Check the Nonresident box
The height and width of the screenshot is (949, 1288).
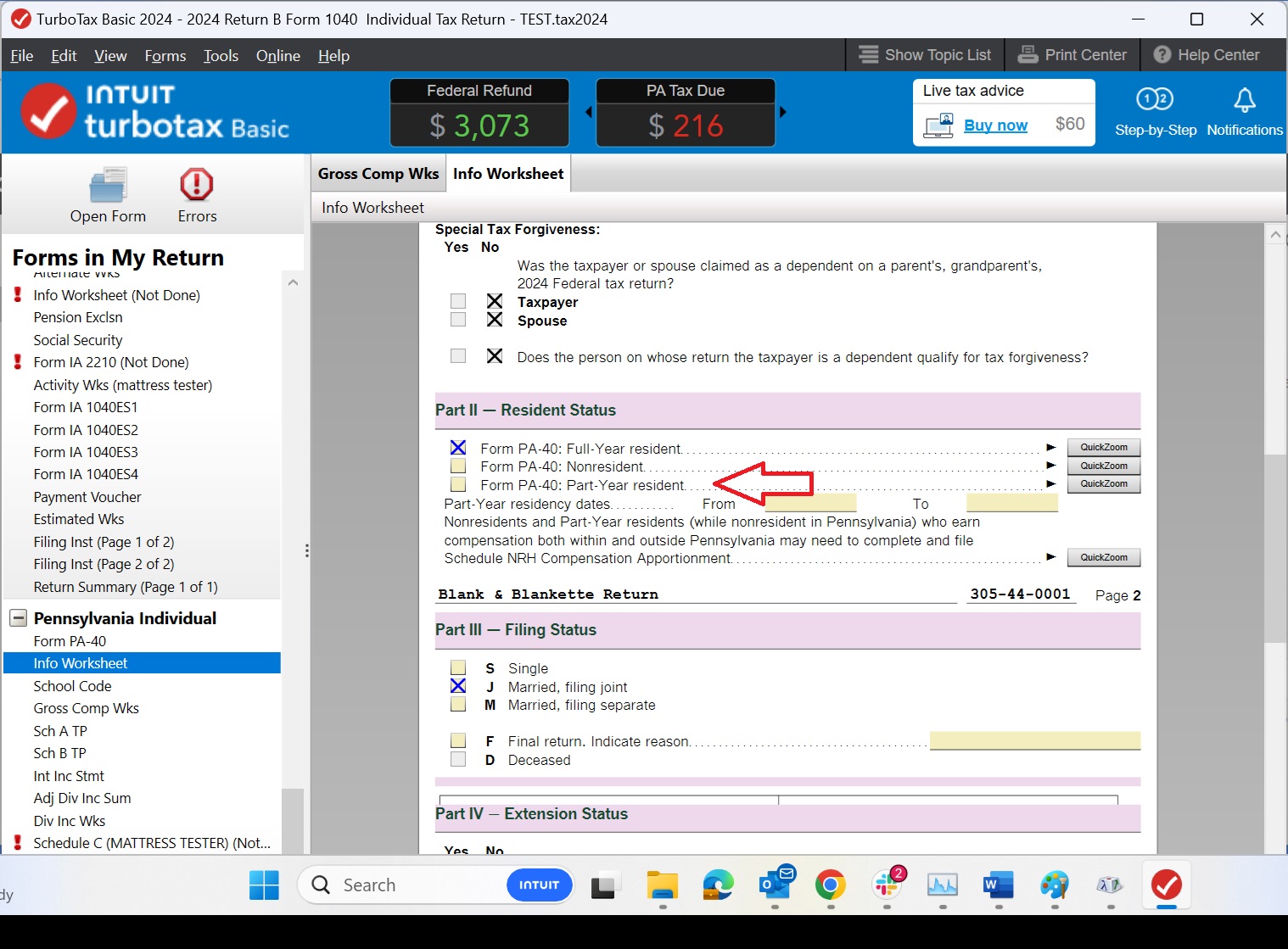[458, 466]
